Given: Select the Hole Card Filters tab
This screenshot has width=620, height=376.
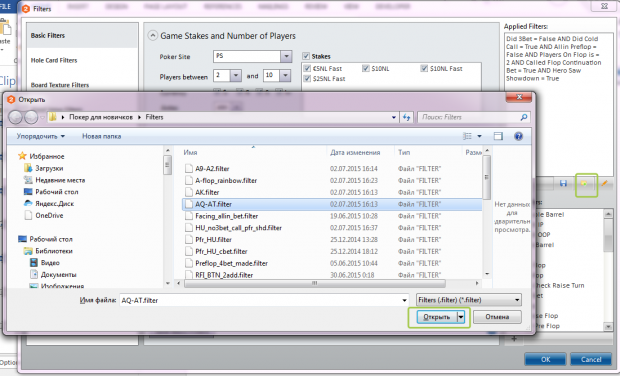Looking at the screenshot, I should coord(54,60).
